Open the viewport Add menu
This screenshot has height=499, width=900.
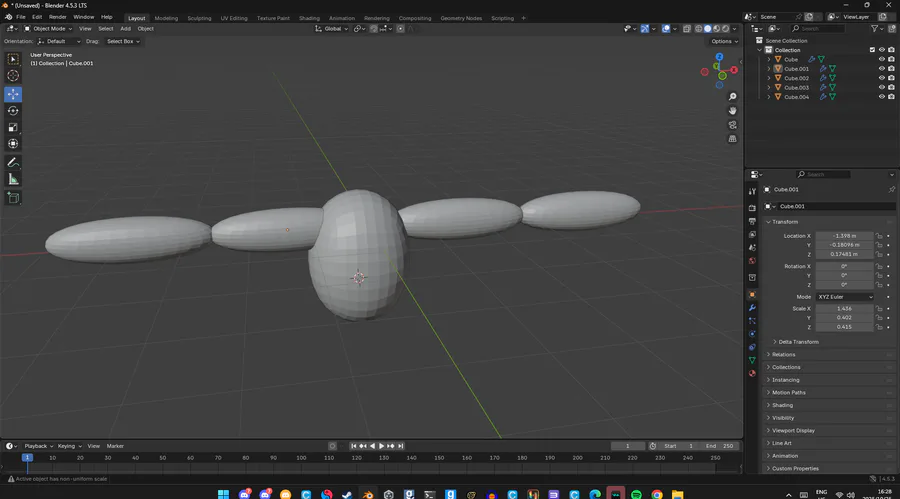pos(125,29)
